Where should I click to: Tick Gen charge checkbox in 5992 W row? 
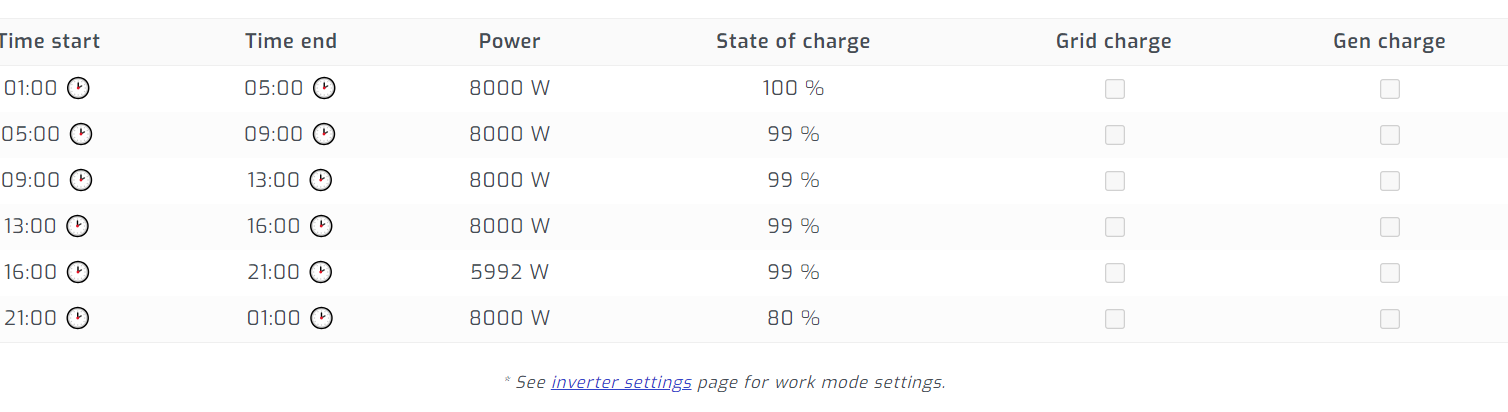pyautogui.click(x=1389, y=273)
